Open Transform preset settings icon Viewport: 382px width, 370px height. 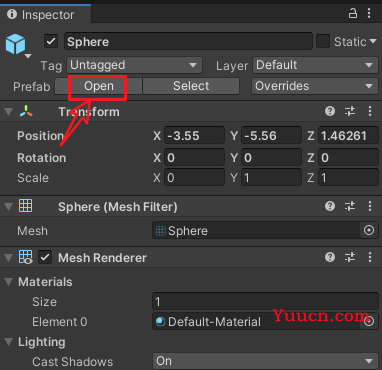(x=350, y=111)
